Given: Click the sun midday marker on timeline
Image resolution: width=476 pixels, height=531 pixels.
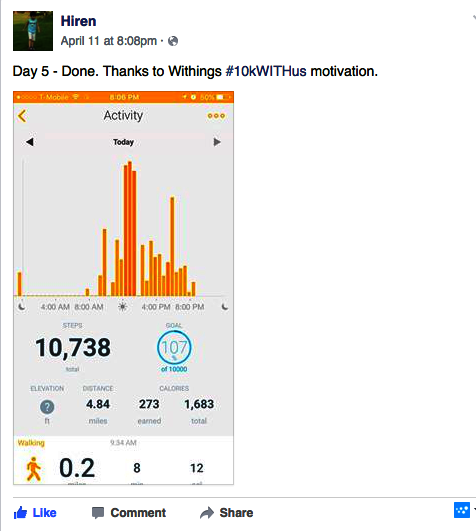Looking at the screenshot, I should pyautogui.click(x=123, y=307).
